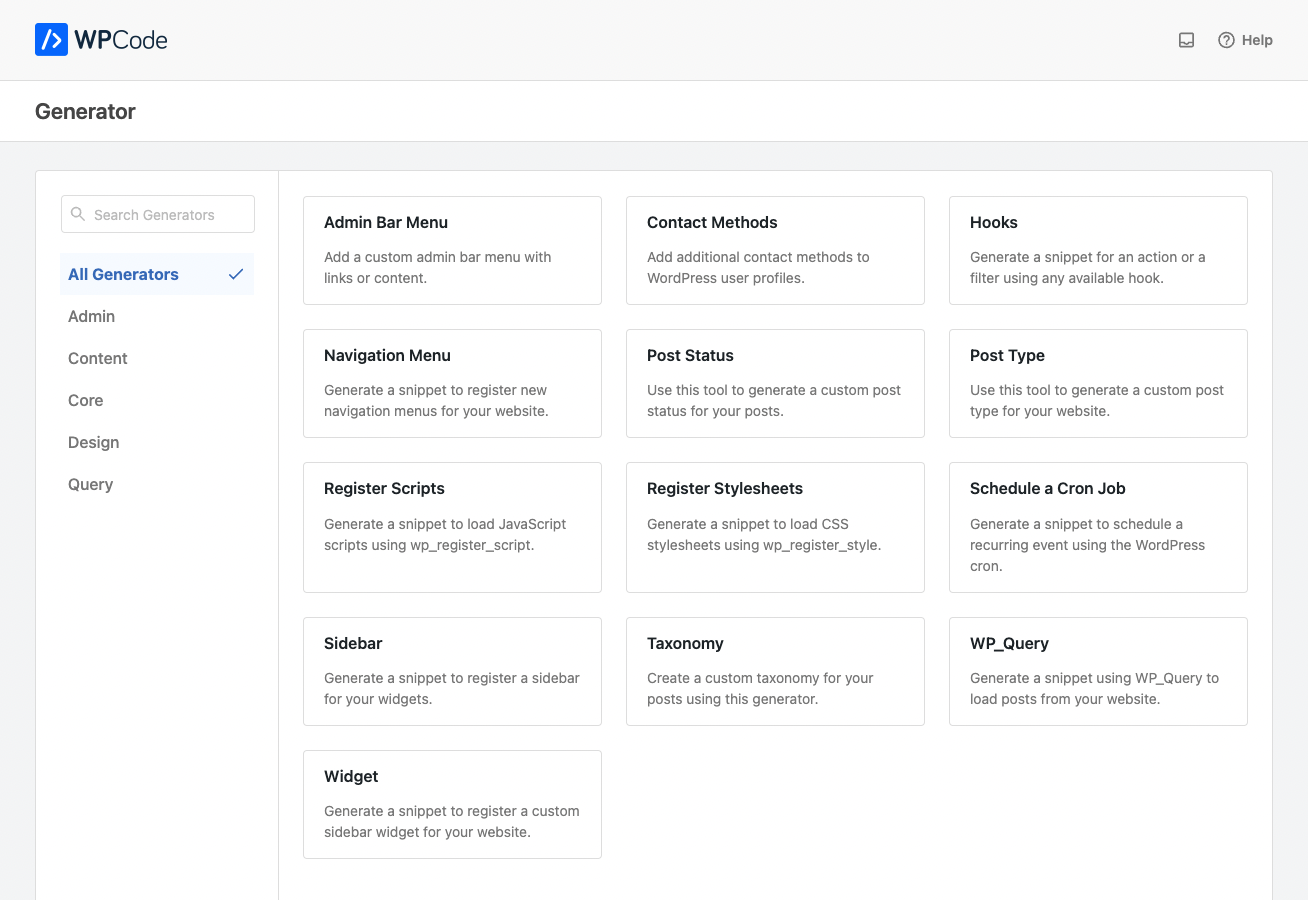
Task: Click the search magnifier icon
Action: click(x=78, y=214)
